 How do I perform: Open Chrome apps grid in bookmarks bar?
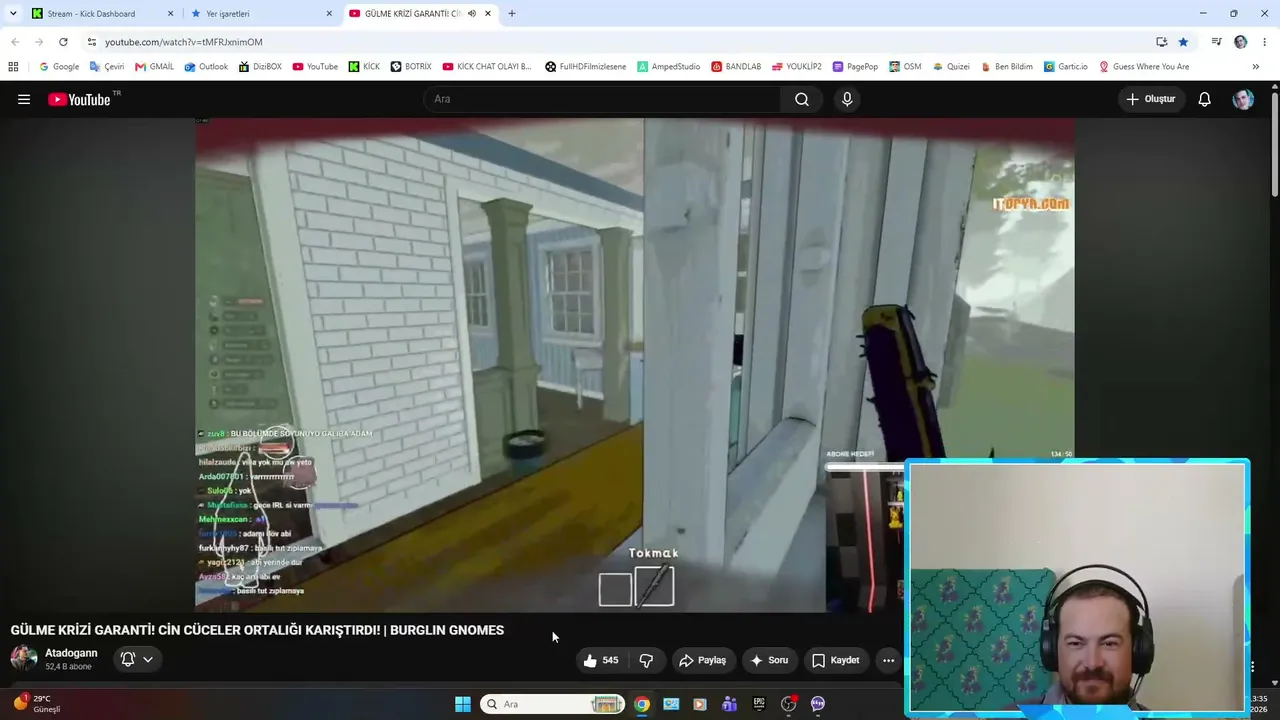(13, 67)
